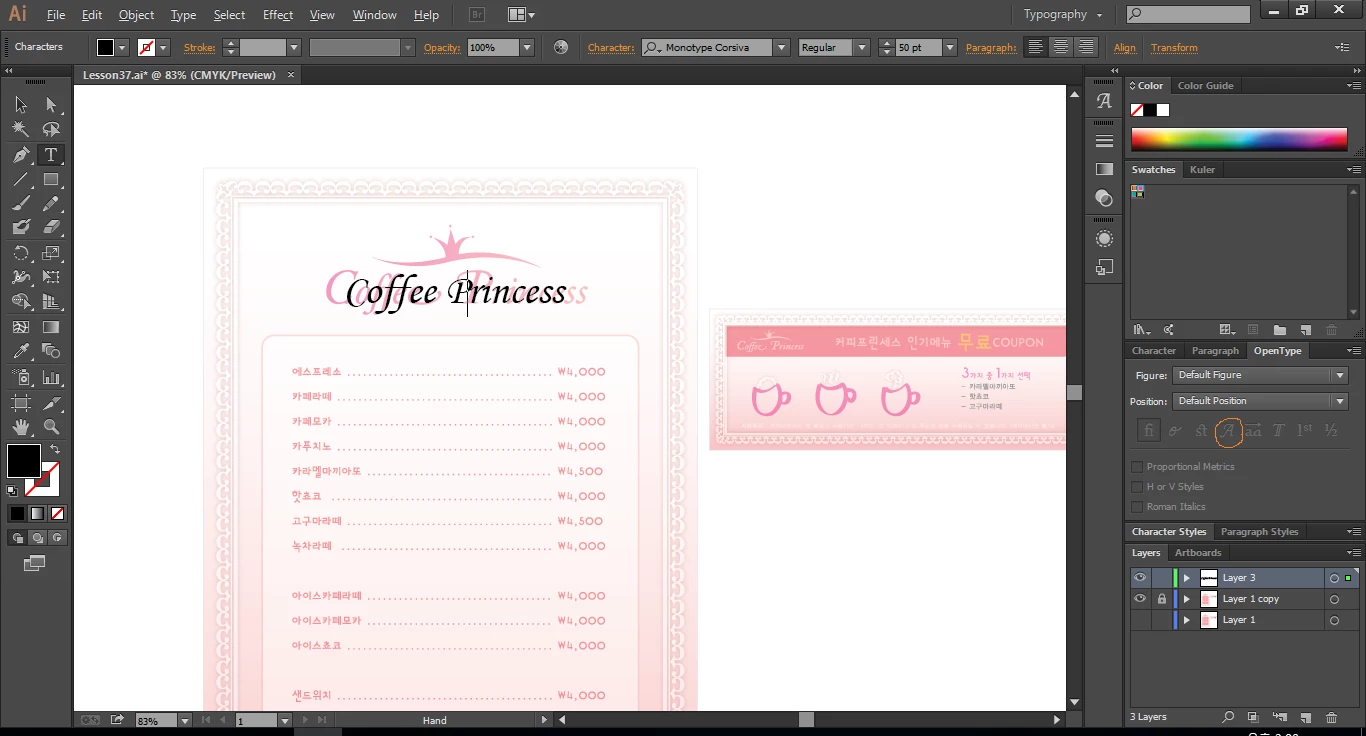This screenshot has width=1366, height=736.
Task: Select the Scale tool
Action: point(51,253)
